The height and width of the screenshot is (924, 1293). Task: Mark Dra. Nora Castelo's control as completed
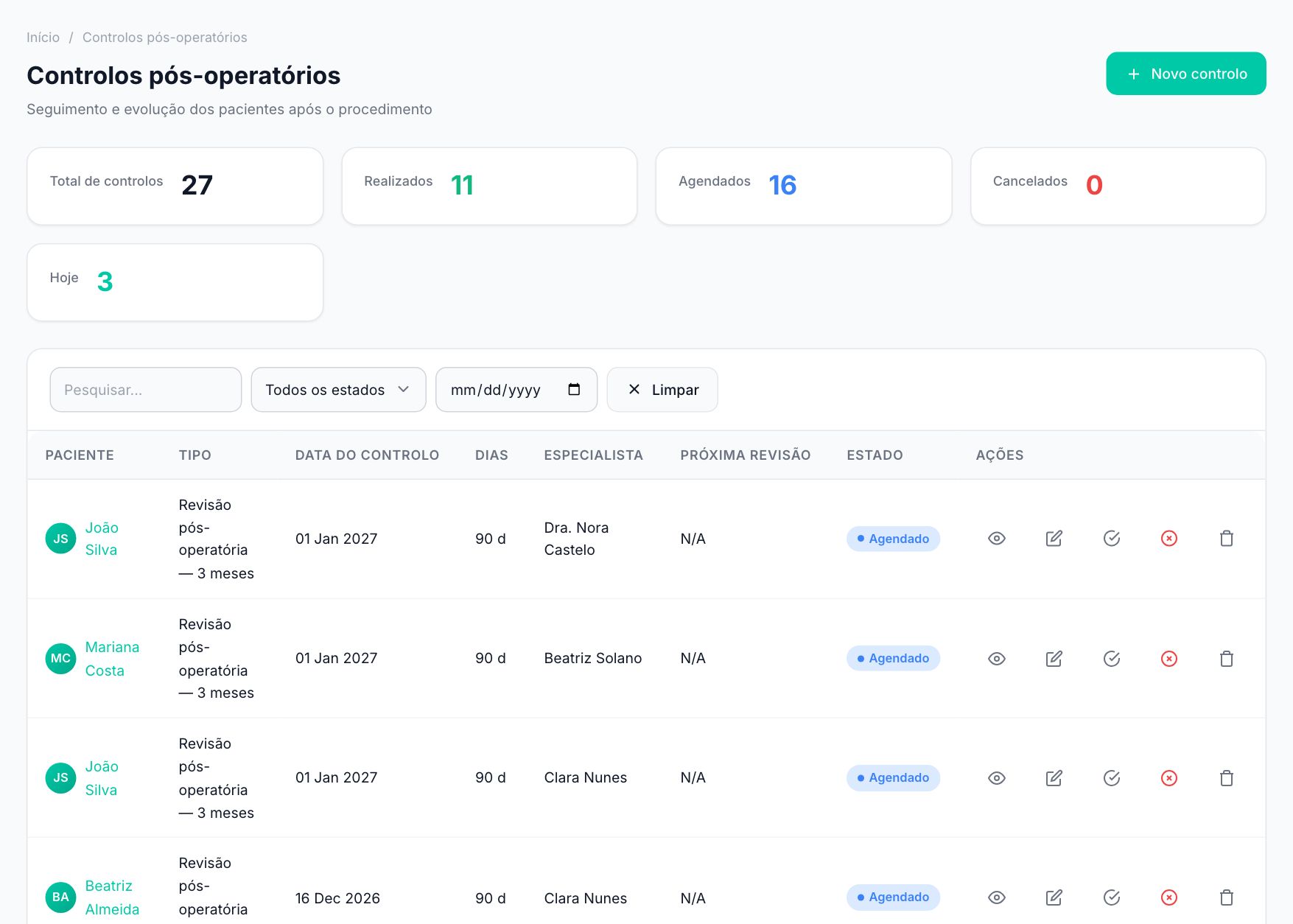(1111, 539)
